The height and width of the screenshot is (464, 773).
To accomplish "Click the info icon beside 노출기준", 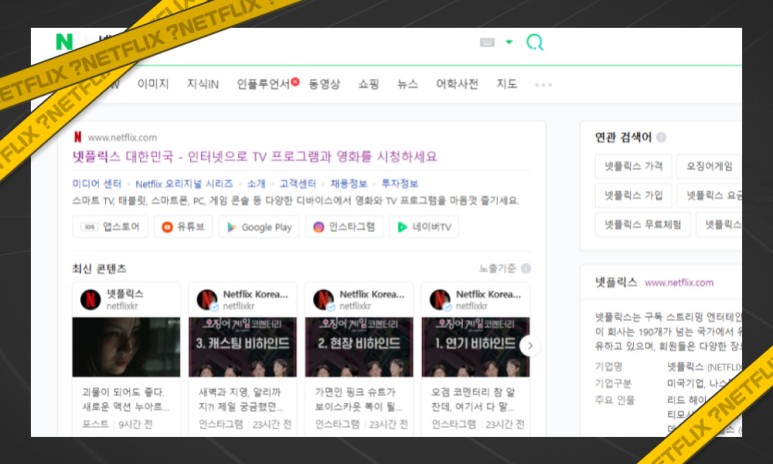I will (526, 268).
